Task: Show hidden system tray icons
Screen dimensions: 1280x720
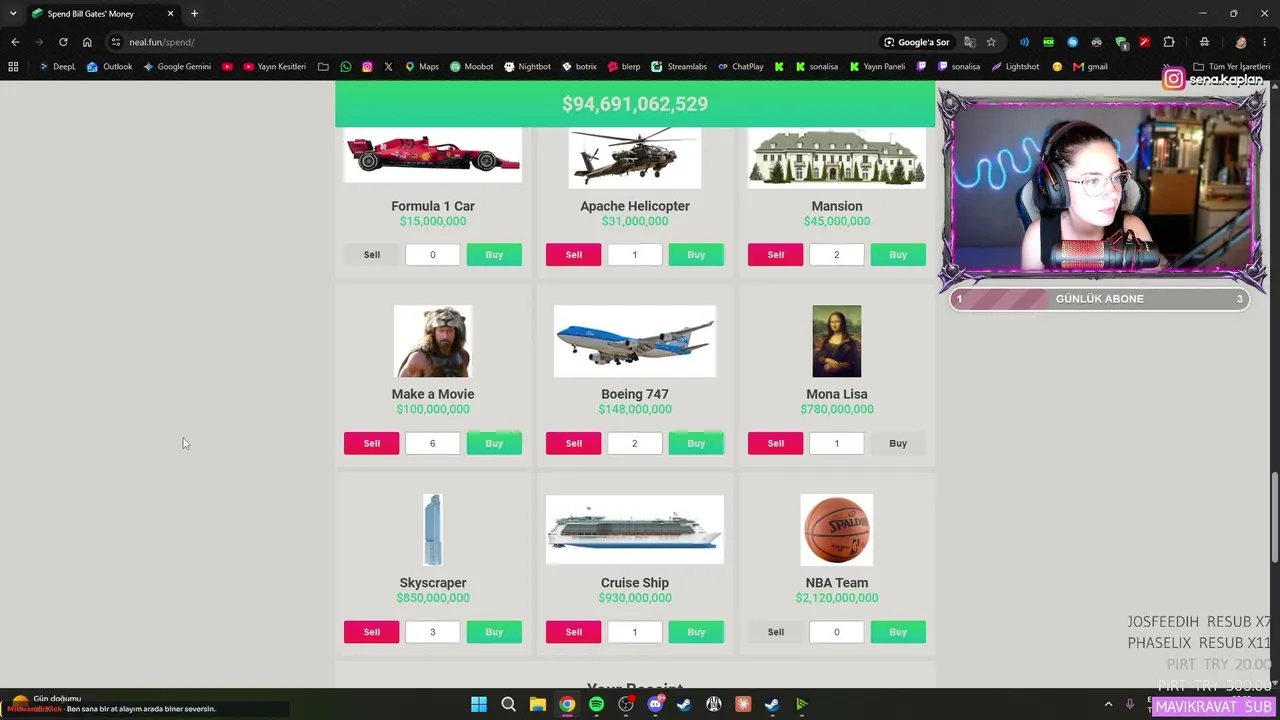Action: [x=1108, y=704]
